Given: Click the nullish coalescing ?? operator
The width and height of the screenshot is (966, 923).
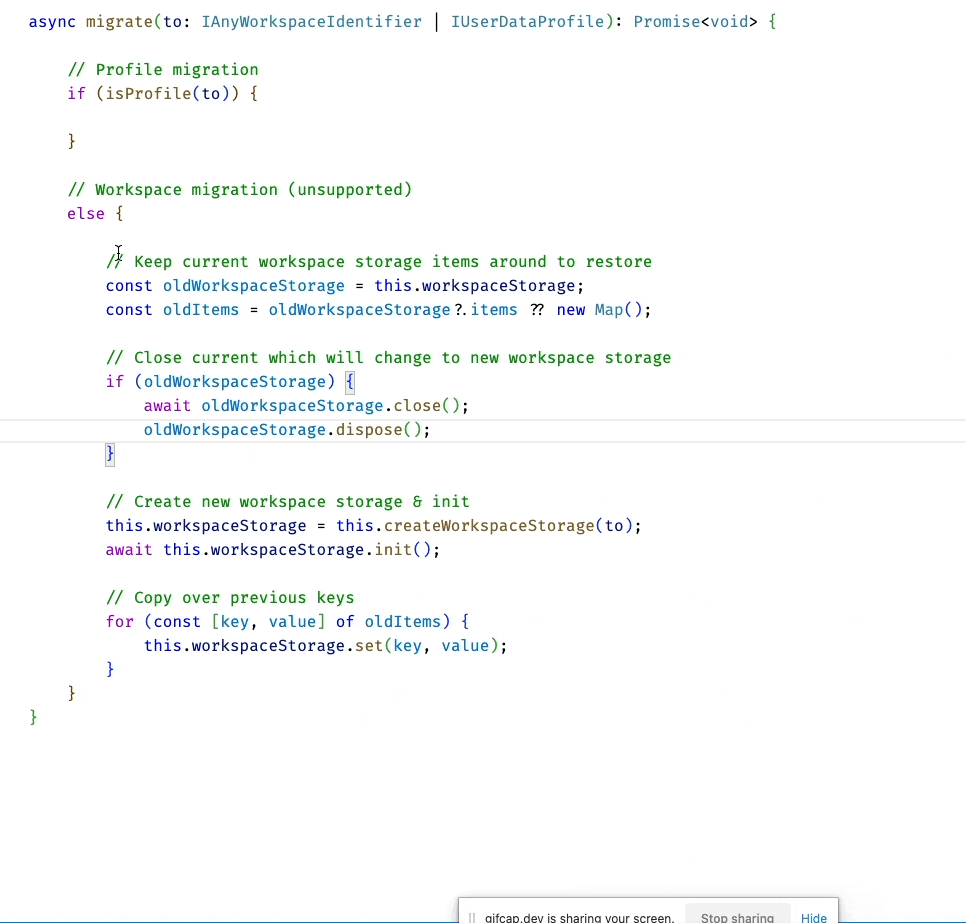Looking at the screenshot, I should click(538, 309).
